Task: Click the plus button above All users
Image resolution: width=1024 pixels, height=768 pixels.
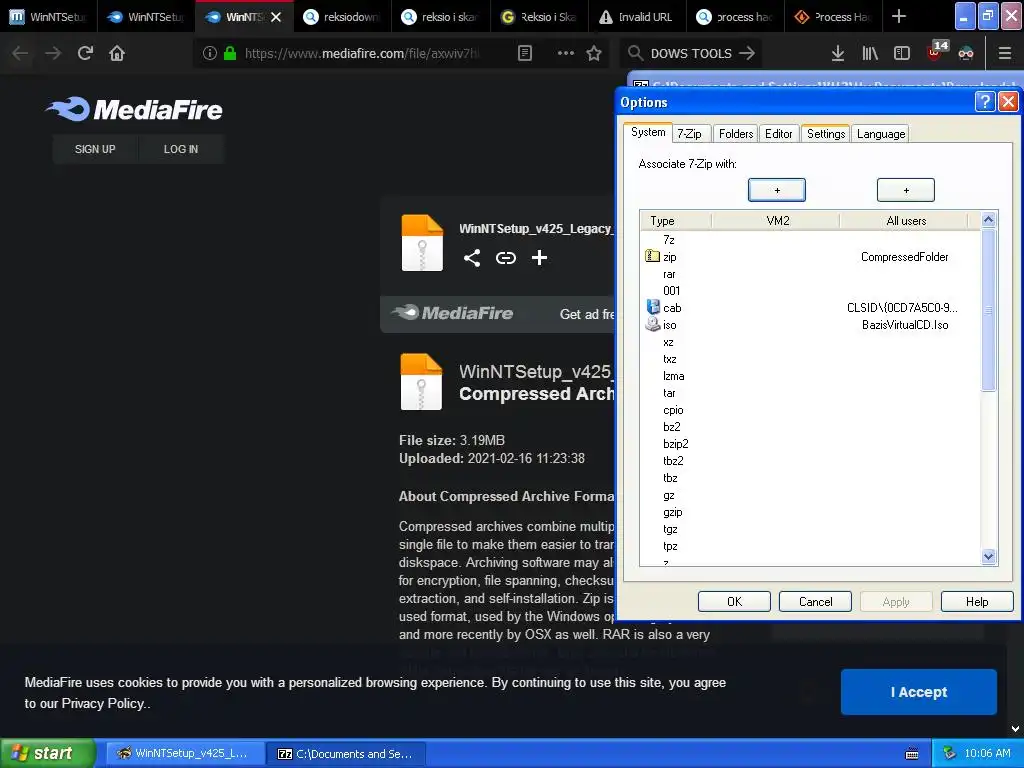Action: [906, 190]
